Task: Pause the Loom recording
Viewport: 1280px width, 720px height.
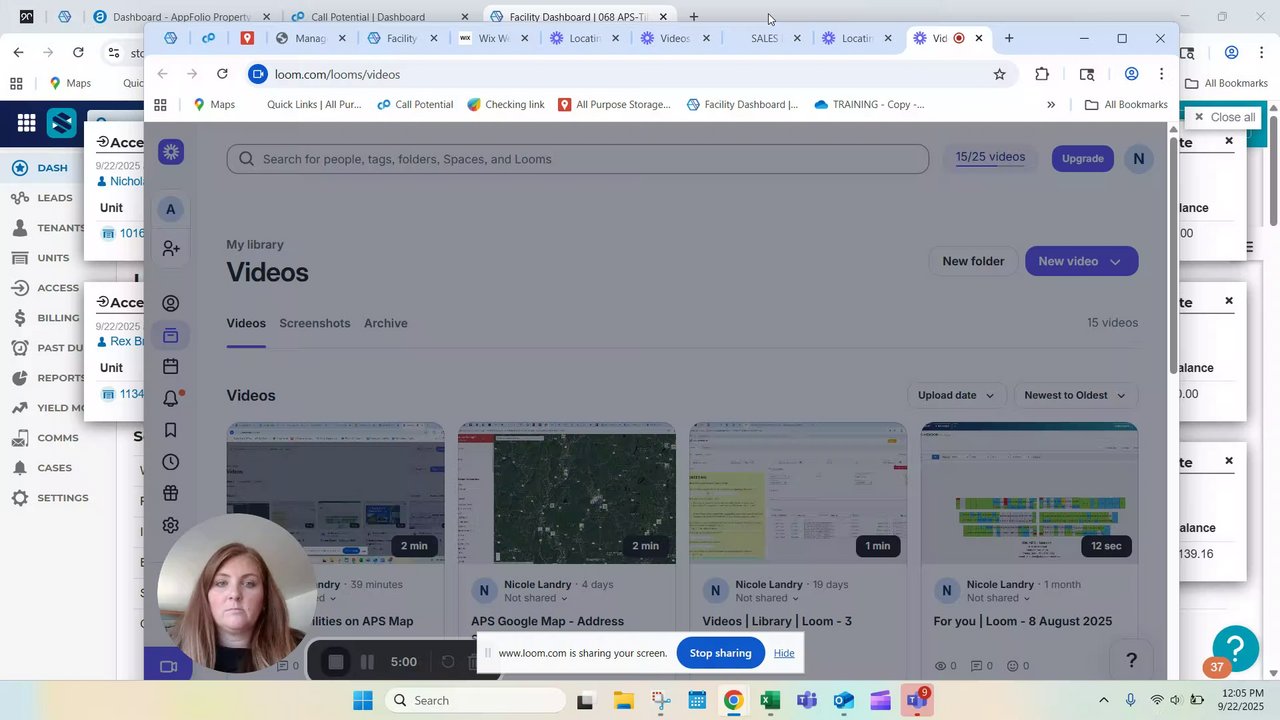Action: pyautogui.click(x=367, y=662)
